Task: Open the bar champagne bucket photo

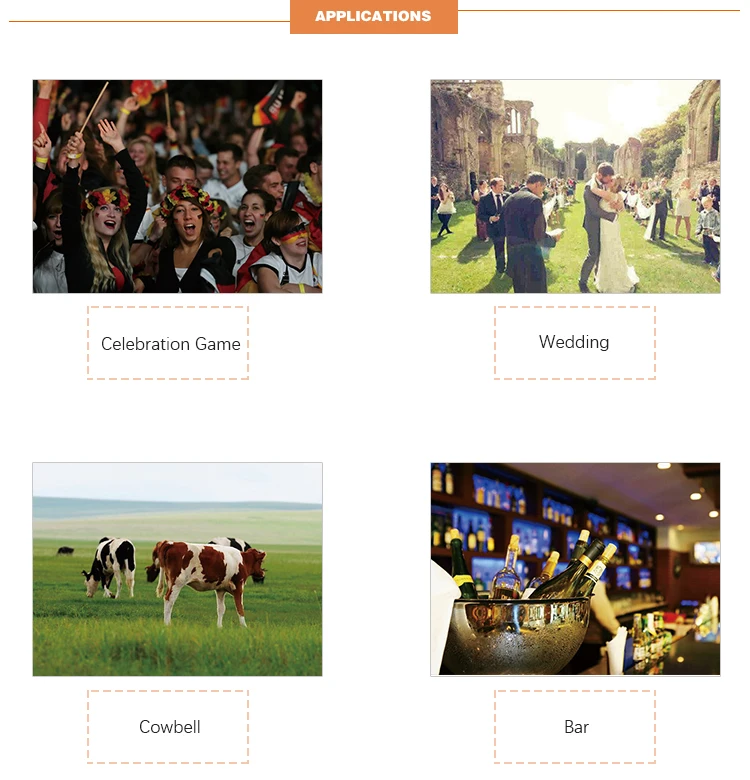Action: [575, 569]
